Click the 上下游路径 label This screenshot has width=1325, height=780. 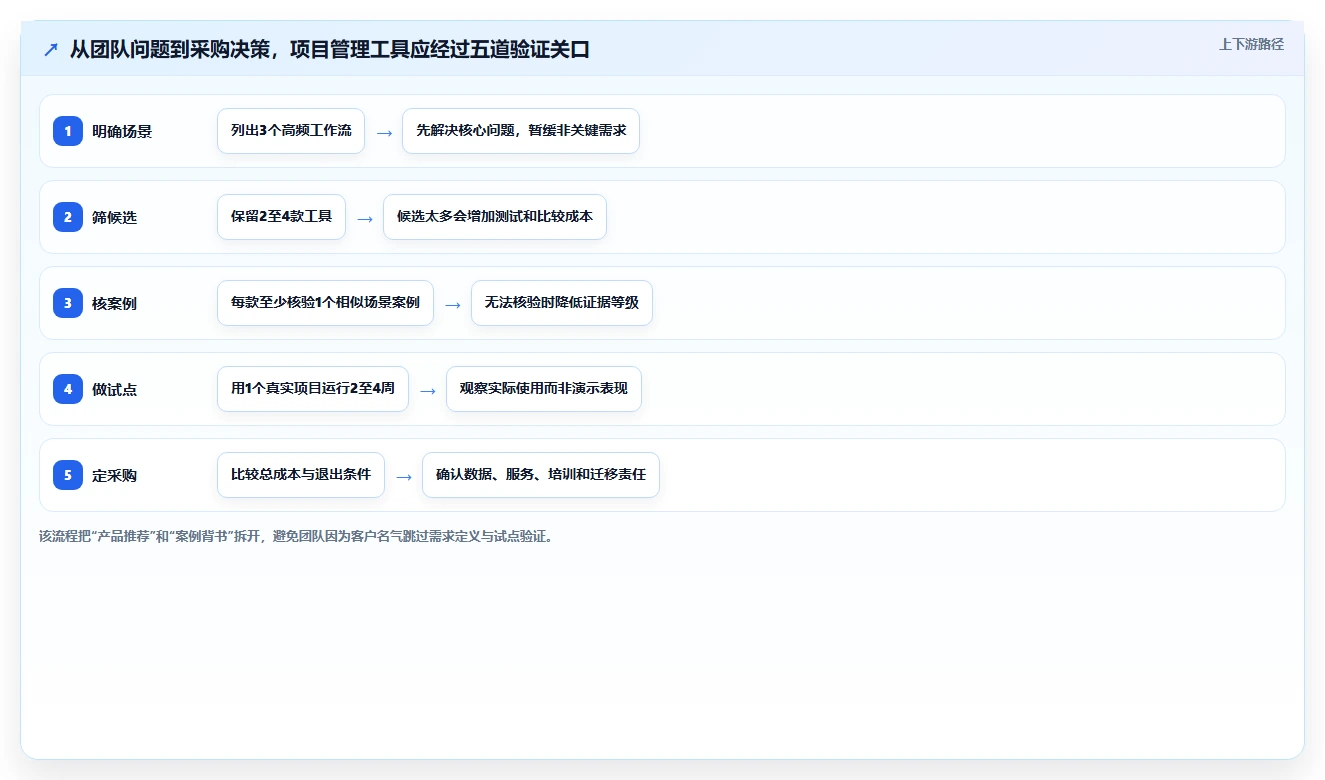point(1251,44)
